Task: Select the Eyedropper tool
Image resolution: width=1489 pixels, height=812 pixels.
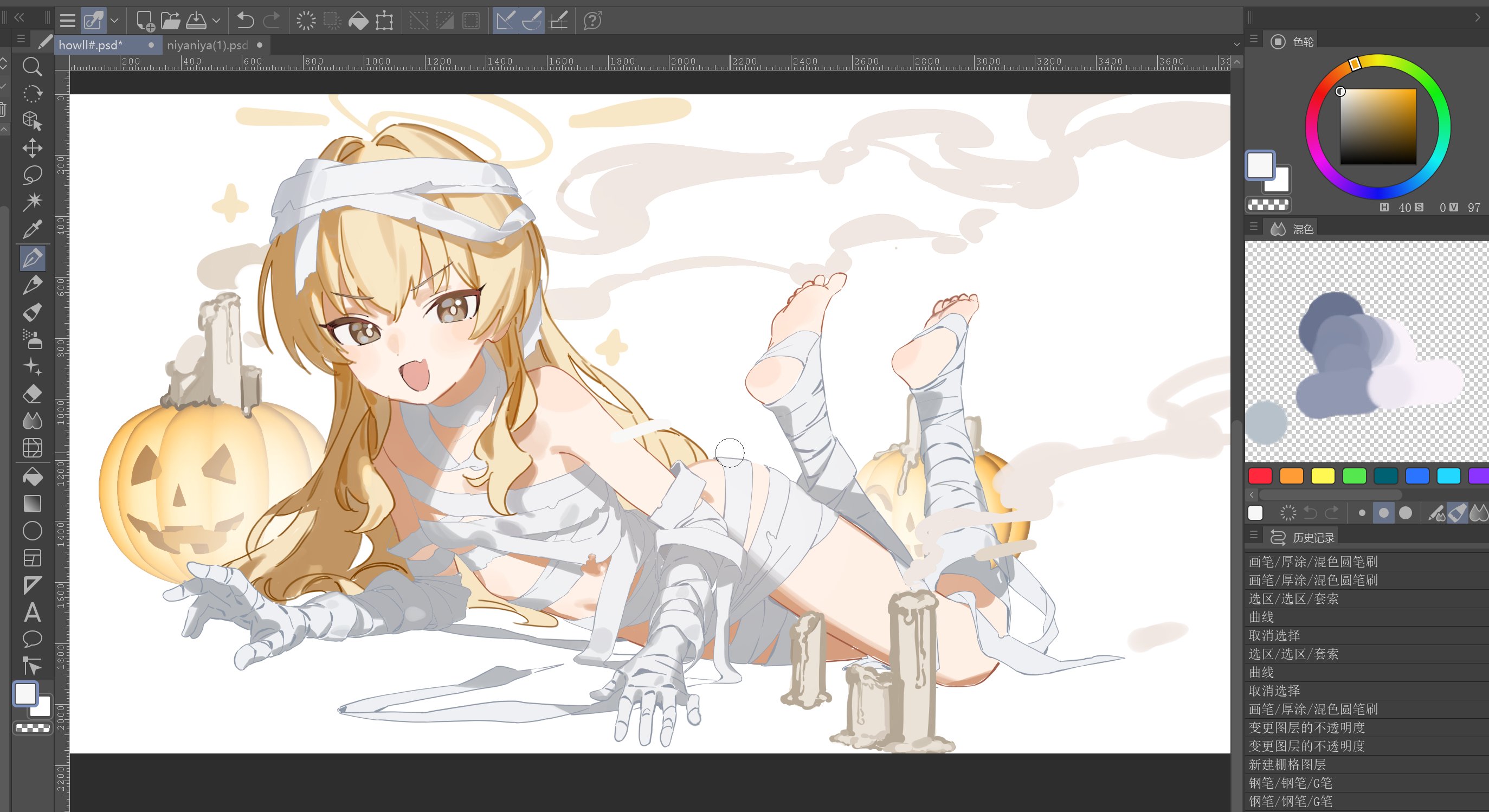Action: tap(32, 230)
